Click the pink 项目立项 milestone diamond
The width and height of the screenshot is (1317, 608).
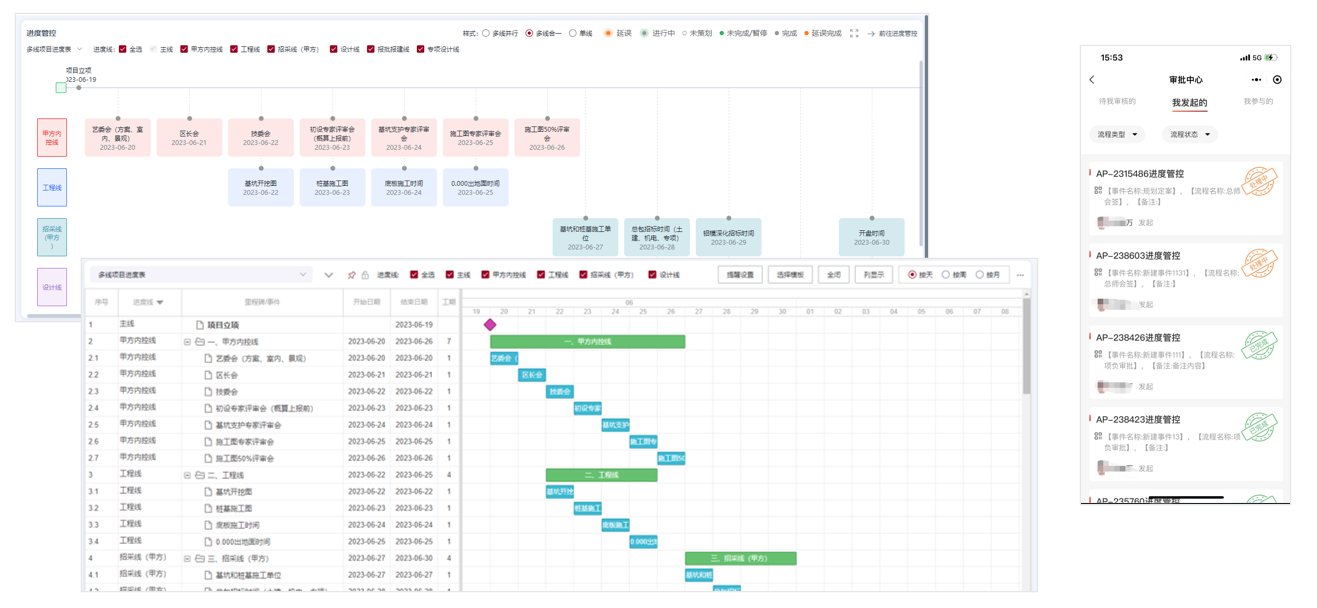(x=490, y=325)
